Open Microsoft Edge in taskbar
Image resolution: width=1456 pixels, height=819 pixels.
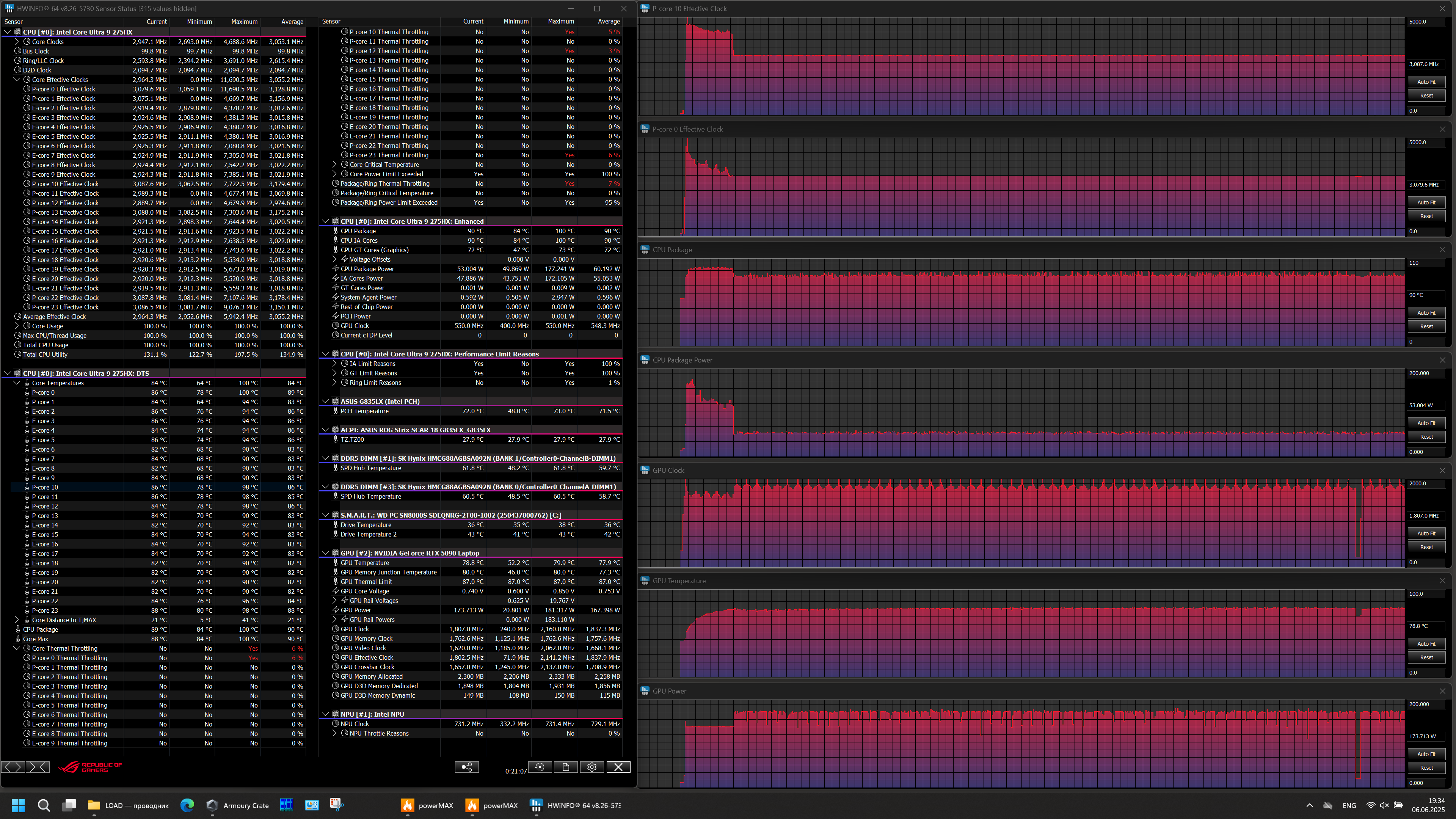(187, 805)
